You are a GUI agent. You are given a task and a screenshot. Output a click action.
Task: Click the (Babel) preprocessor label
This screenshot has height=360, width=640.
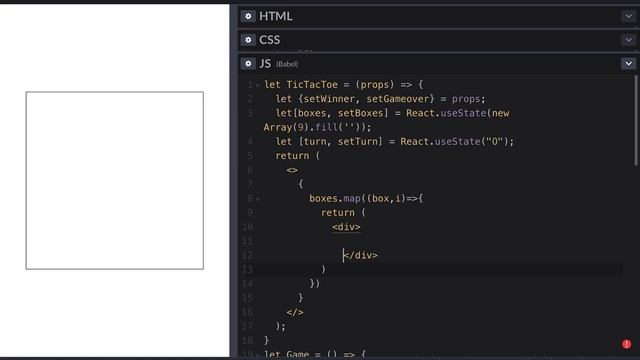287,64
